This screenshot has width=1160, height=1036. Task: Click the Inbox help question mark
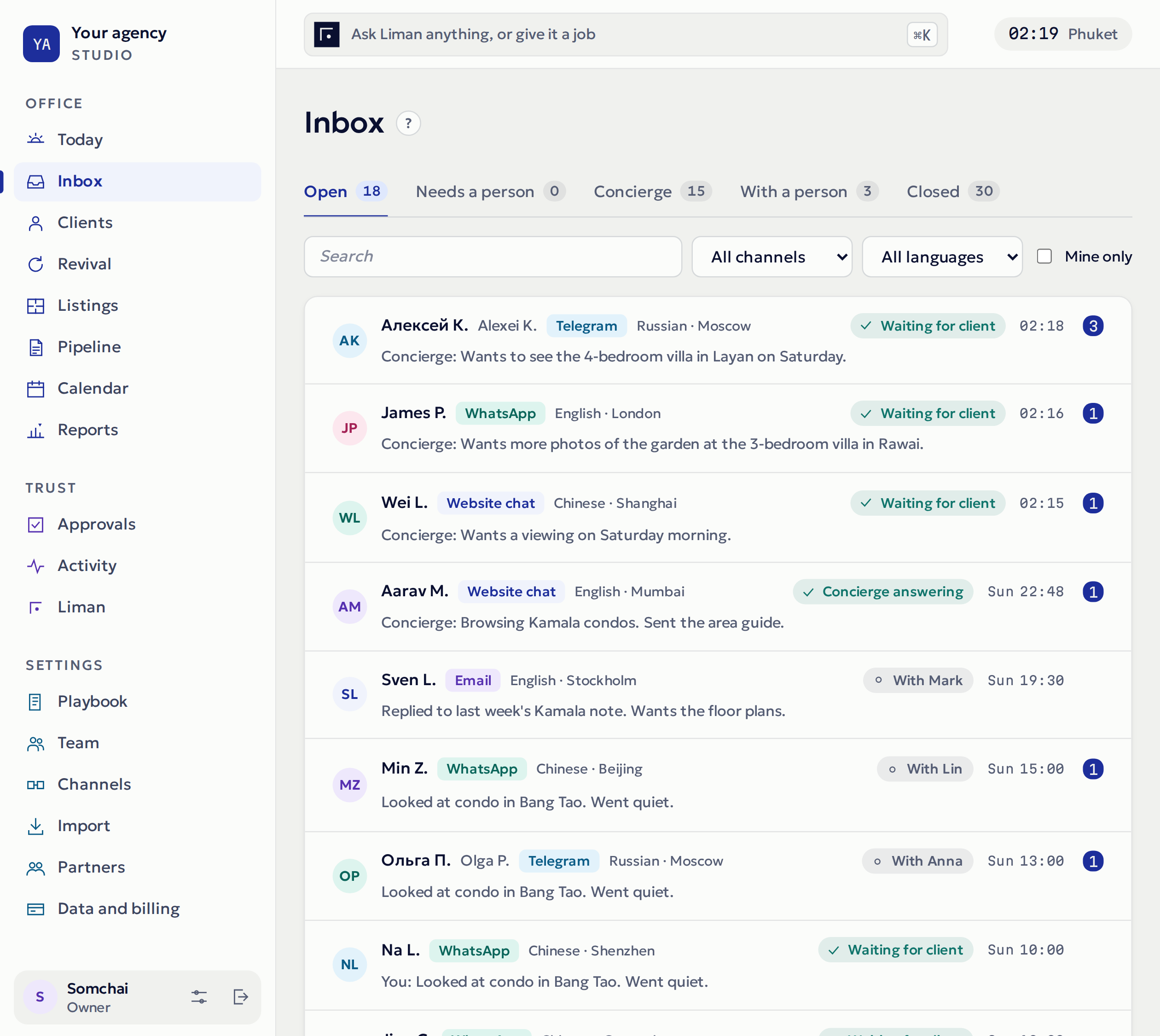(408, 123)
